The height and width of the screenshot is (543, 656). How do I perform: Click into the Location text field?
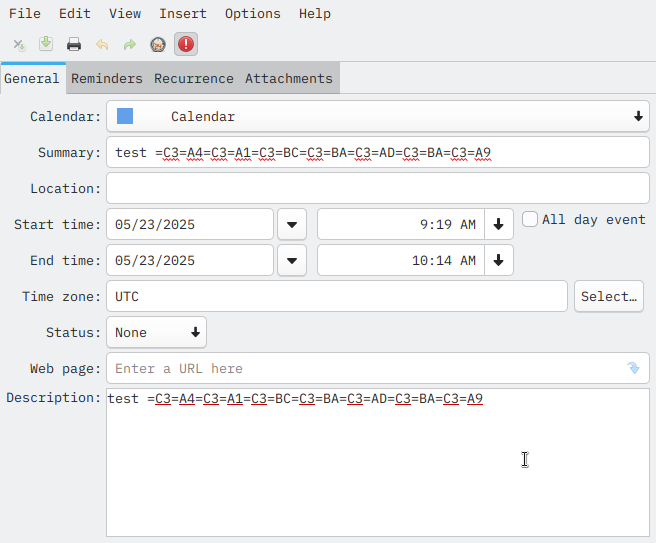(378, 188)
